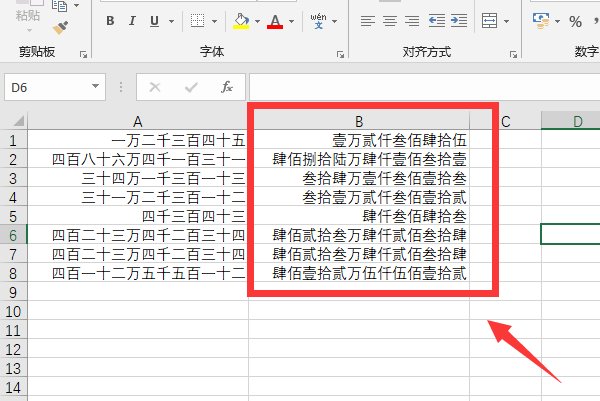Open underline style dropdown arrow
600x401 pixels.
click(171, 21)
